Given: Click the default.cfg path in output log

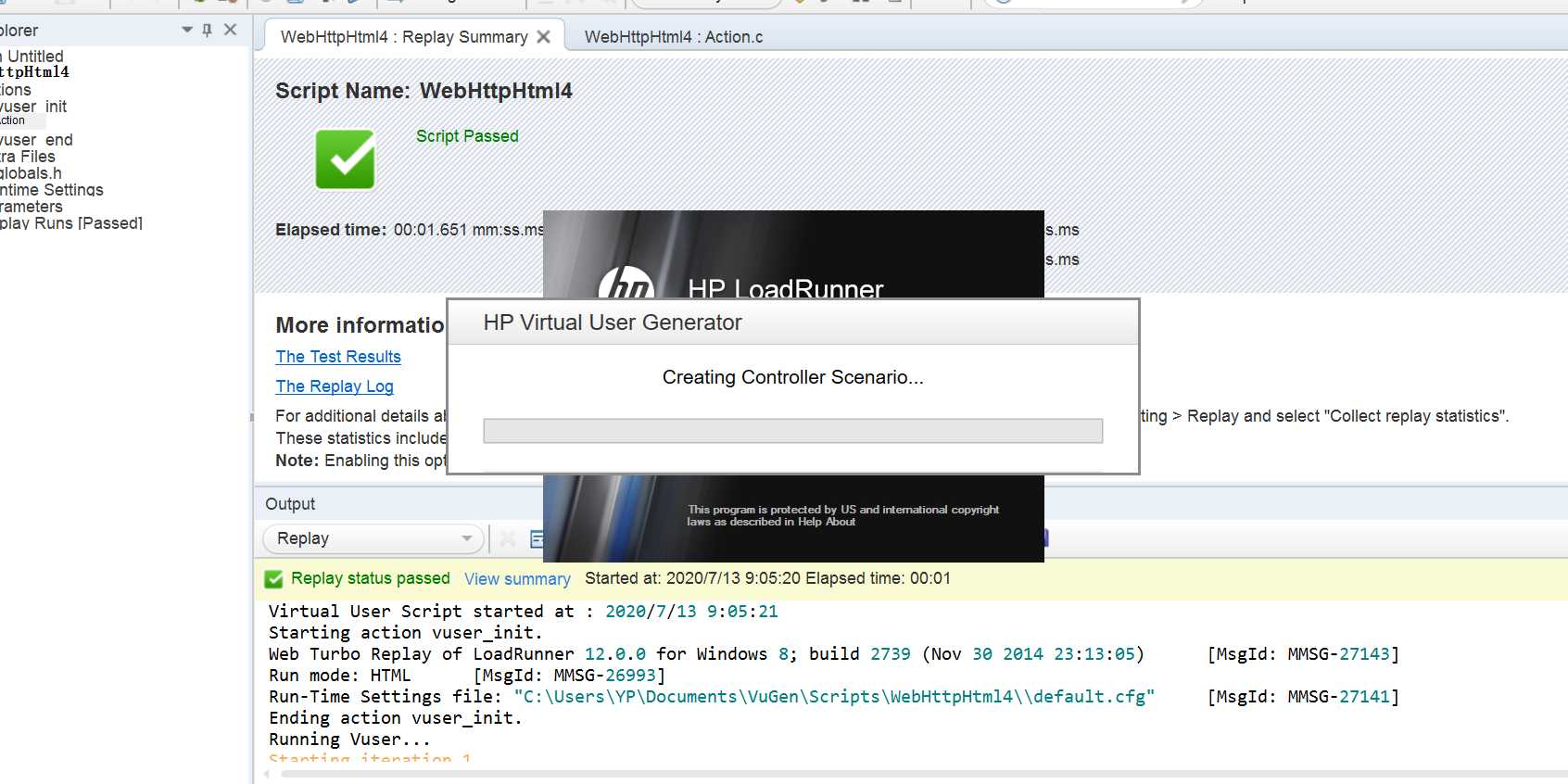Looking at the screenshot, I should [834, 697].
